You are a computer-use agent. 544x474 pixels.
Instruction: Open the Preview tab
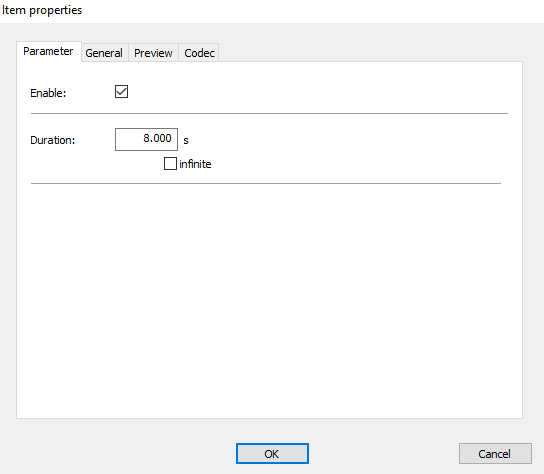(153, 53)
